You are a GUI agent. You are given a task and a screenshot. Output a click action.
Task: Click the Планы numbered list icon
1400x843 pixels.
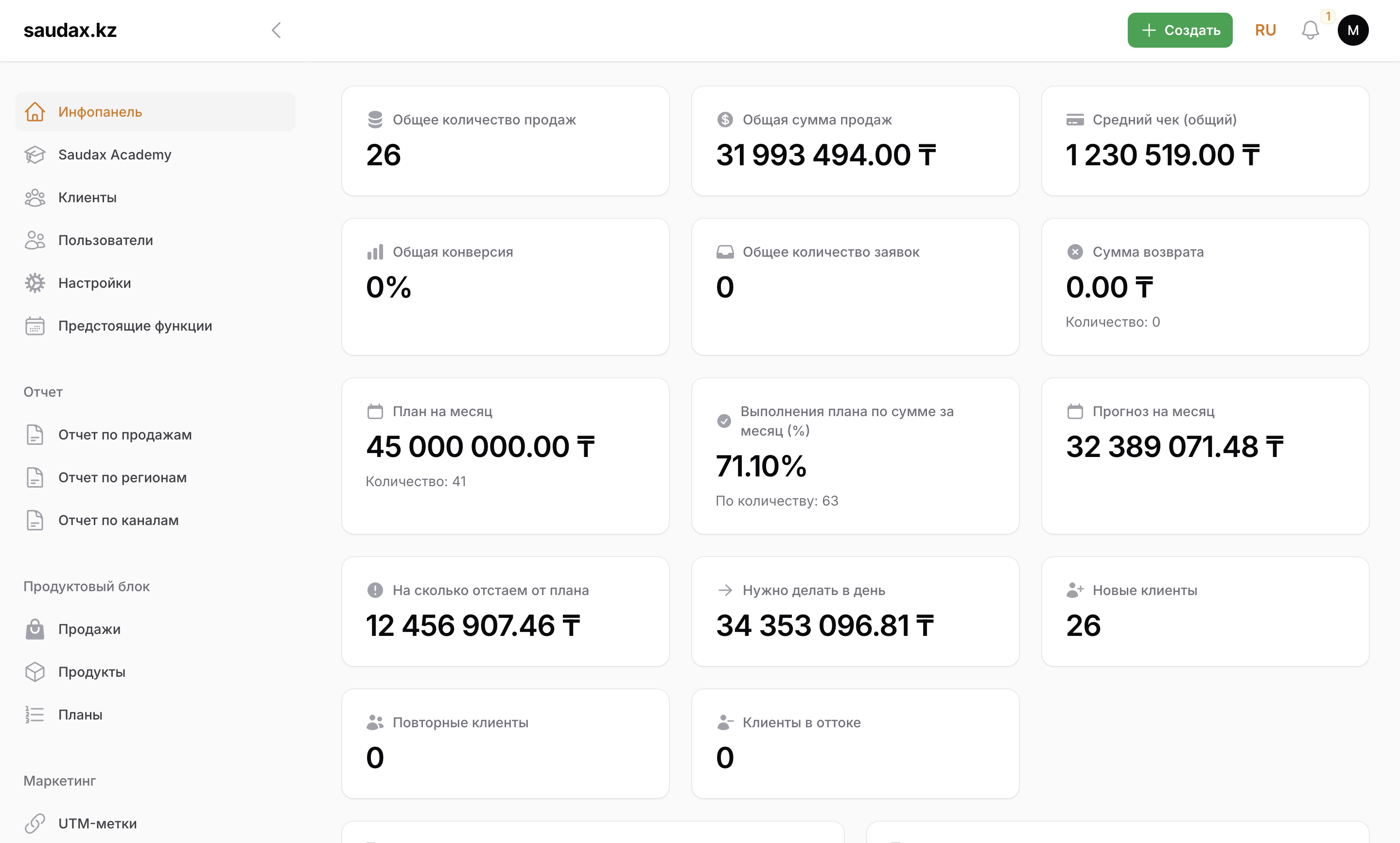pos(35,714)
